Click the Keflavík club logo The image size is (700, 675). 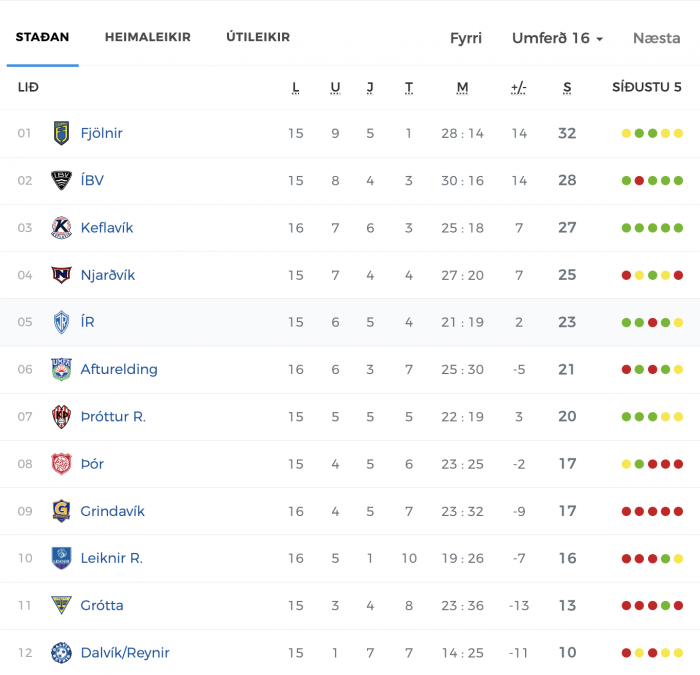(x=61, y=228)
